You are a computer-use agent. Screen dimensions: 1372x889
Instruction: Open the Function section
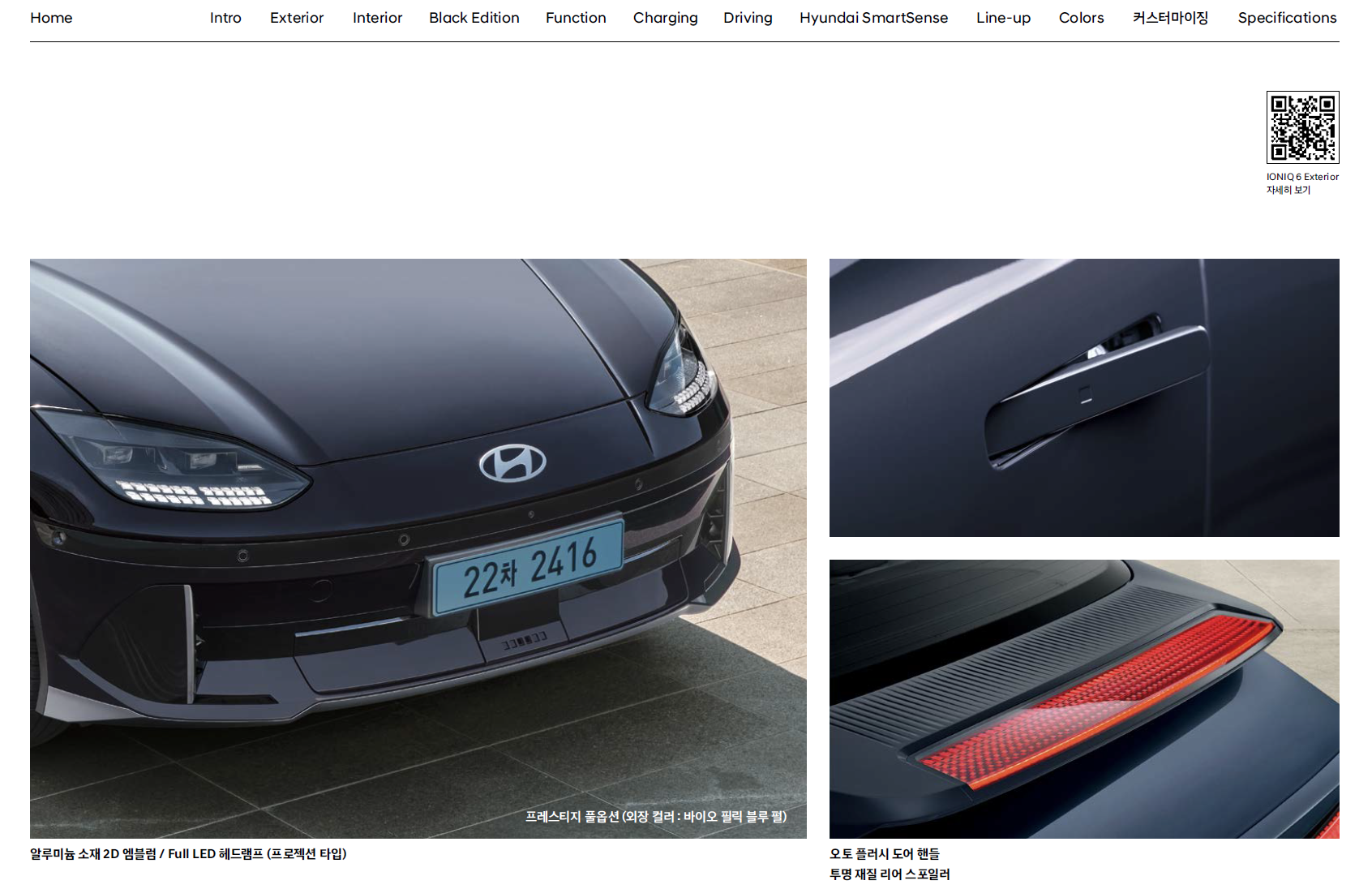(x=576, y=18)
